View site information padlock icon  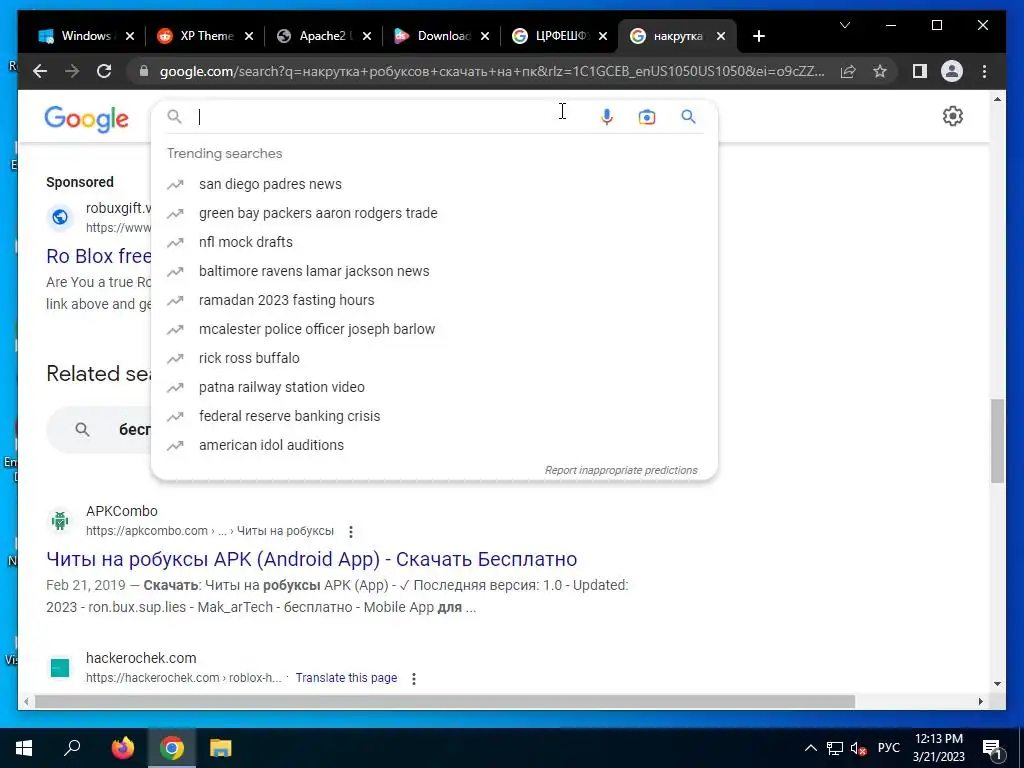(x=144, y=71)
